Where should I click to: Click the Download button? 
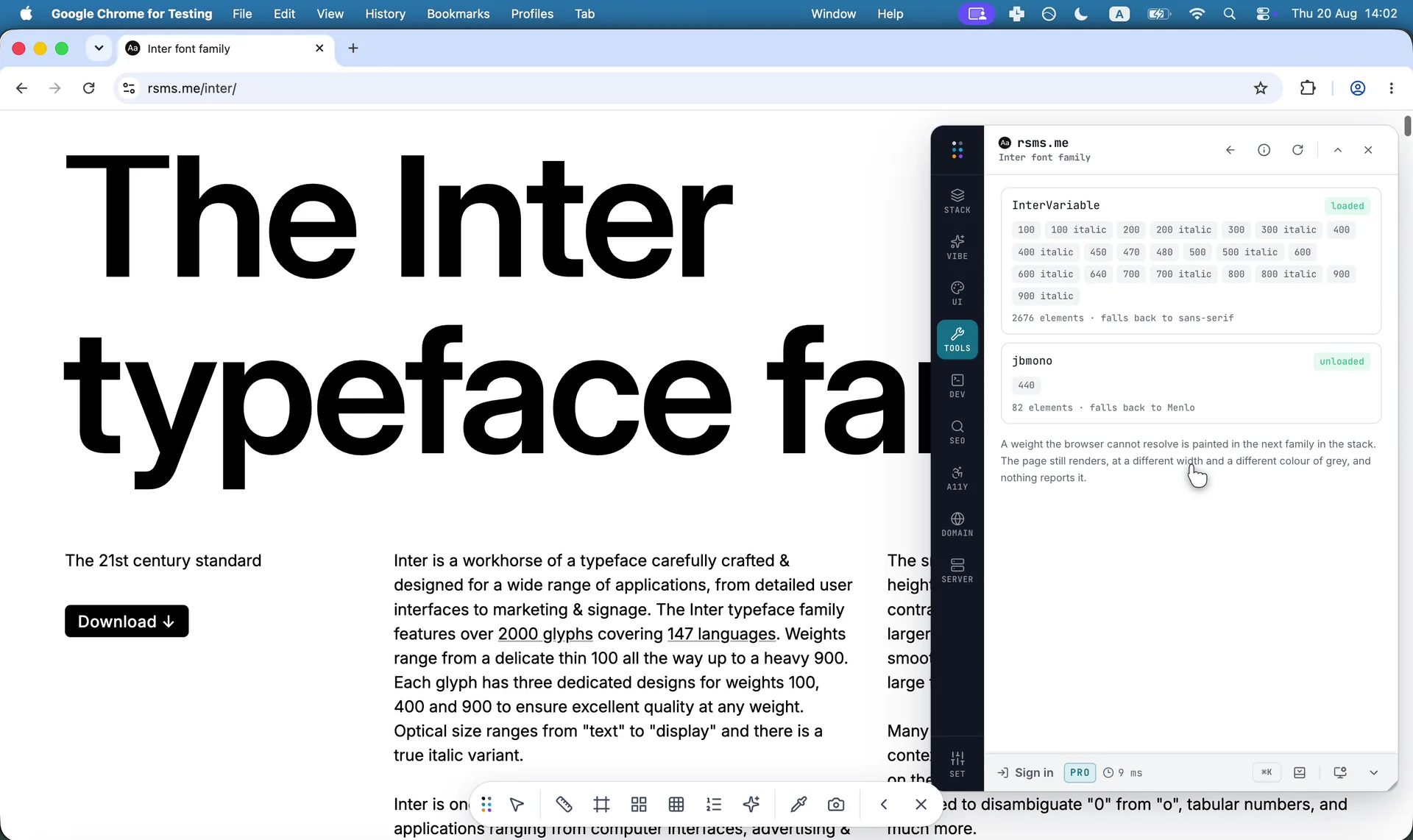[127, 621]
